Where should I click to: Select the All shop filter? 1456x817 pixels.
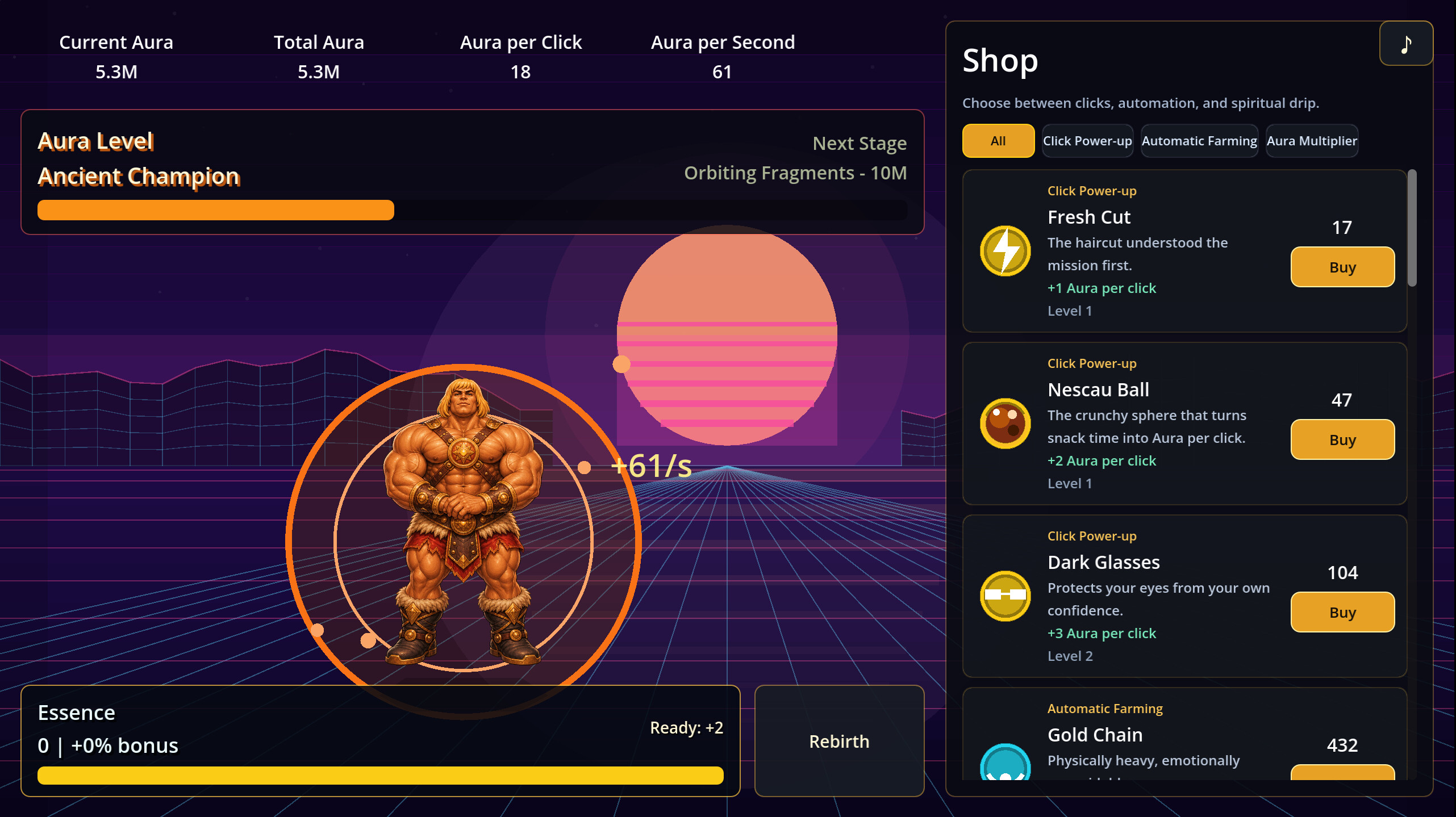point(998,141)
